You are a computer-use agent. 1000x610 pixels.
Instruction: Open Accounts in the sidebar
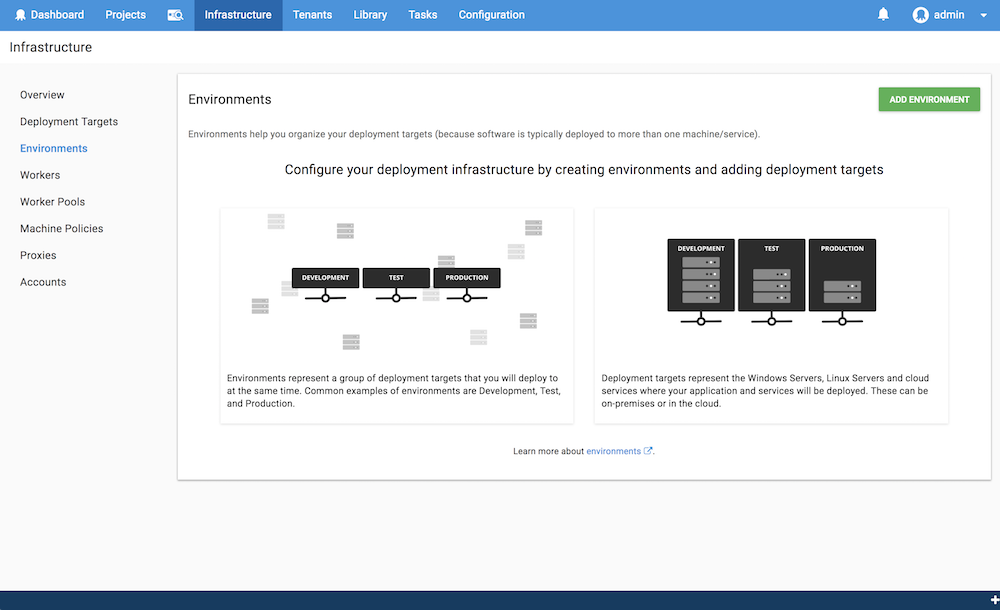43,283
